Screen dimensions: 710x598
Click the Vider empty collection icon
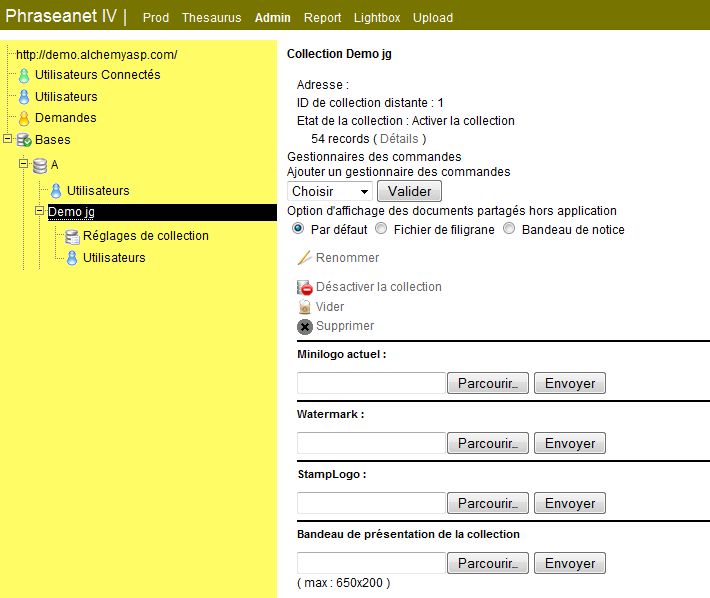pos(305,306)
